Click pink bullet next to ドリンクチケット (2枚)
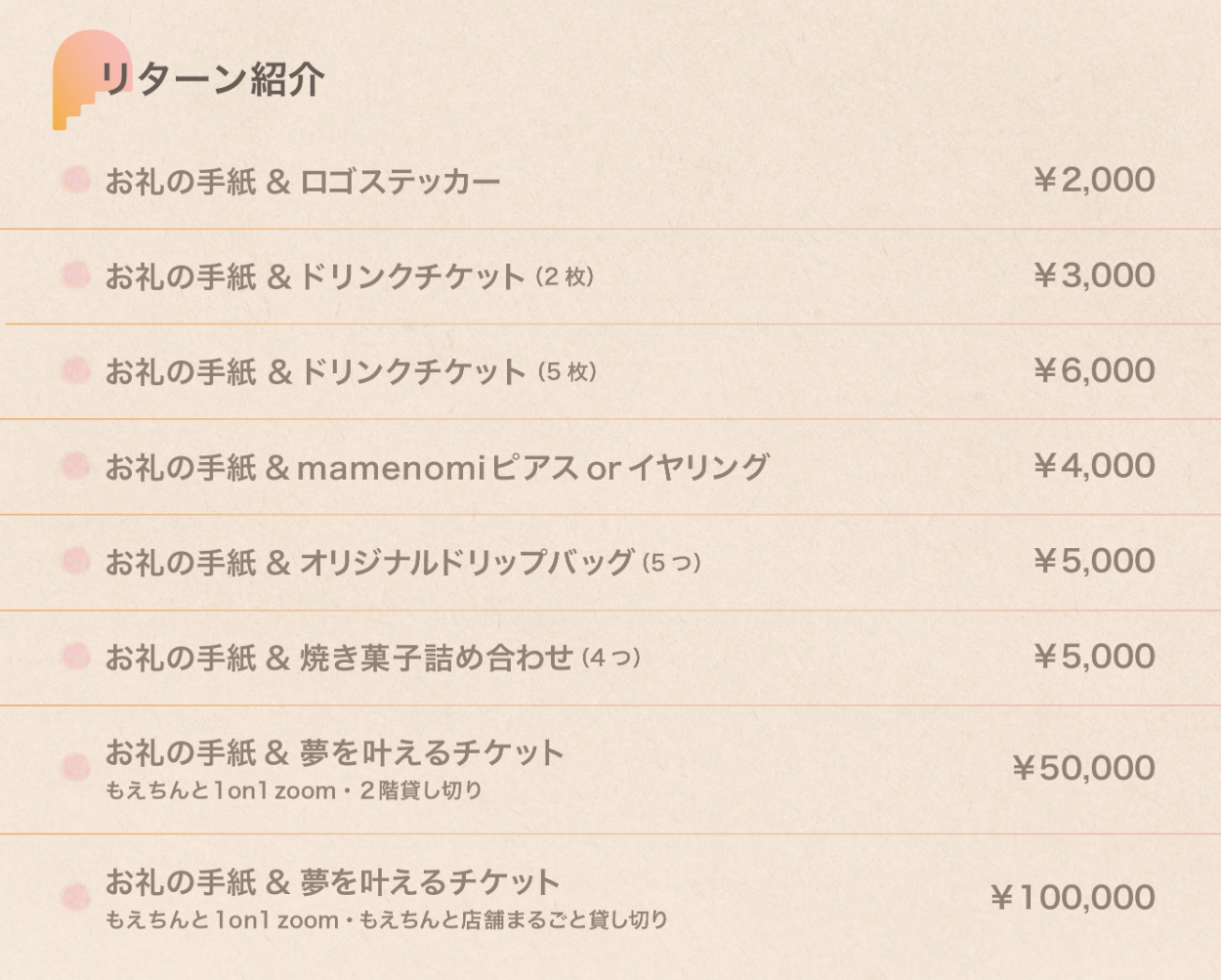The height and width of the screenshot is (980, 1221). (x=75, y=276)
